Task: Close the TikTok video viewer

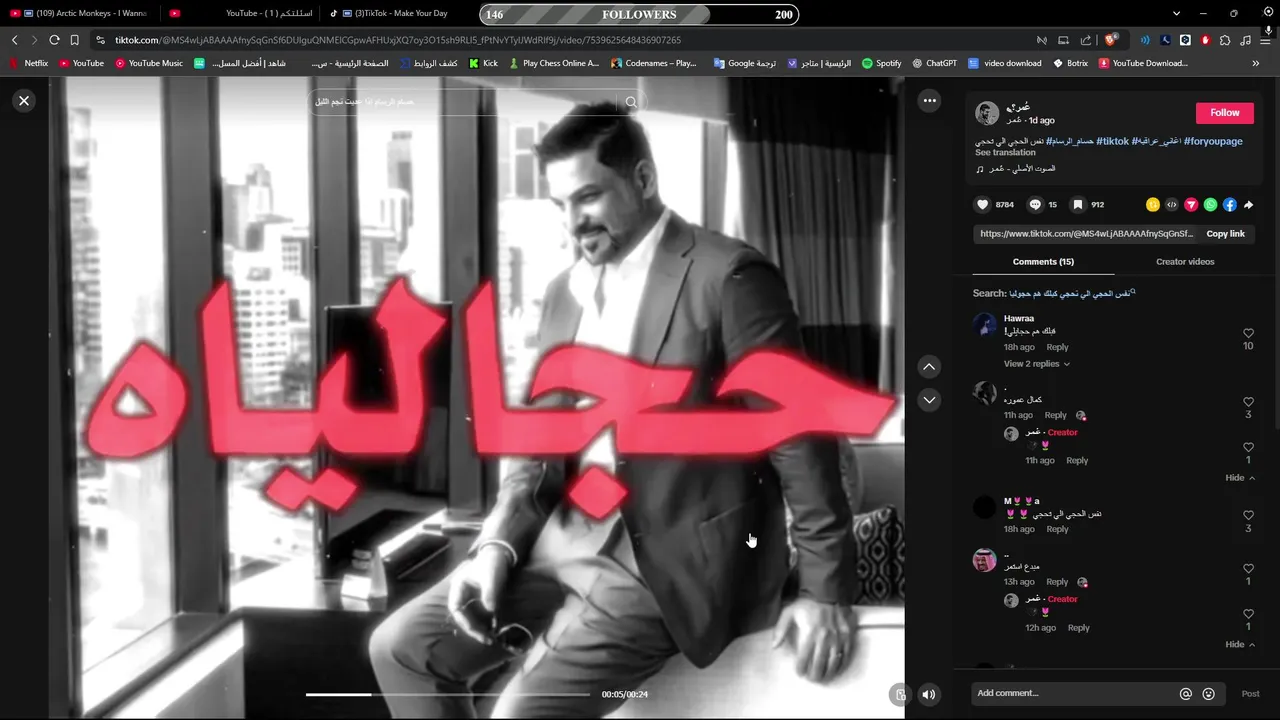Action: pyautogui.click(x=24, y=100)
